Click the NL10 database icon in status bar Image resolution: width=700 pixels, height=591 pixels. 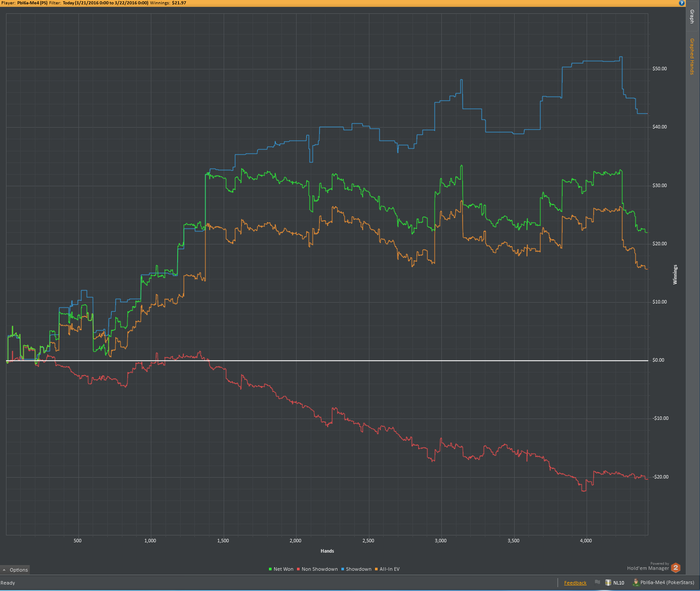pos(608,583)
